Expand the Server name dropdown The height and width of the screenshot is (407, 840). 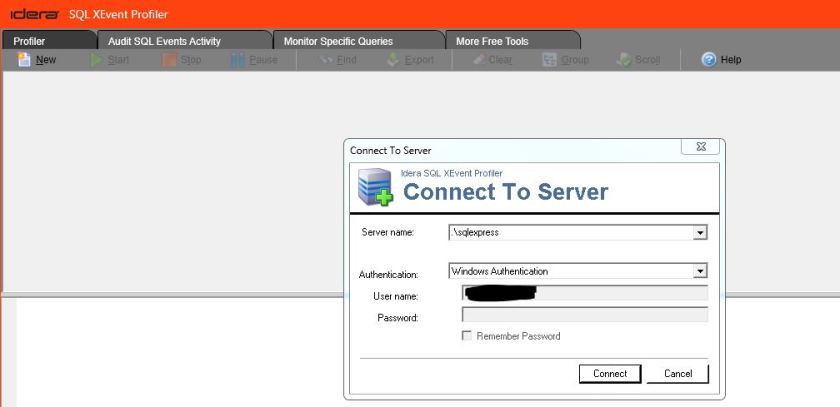pos(700,232)
